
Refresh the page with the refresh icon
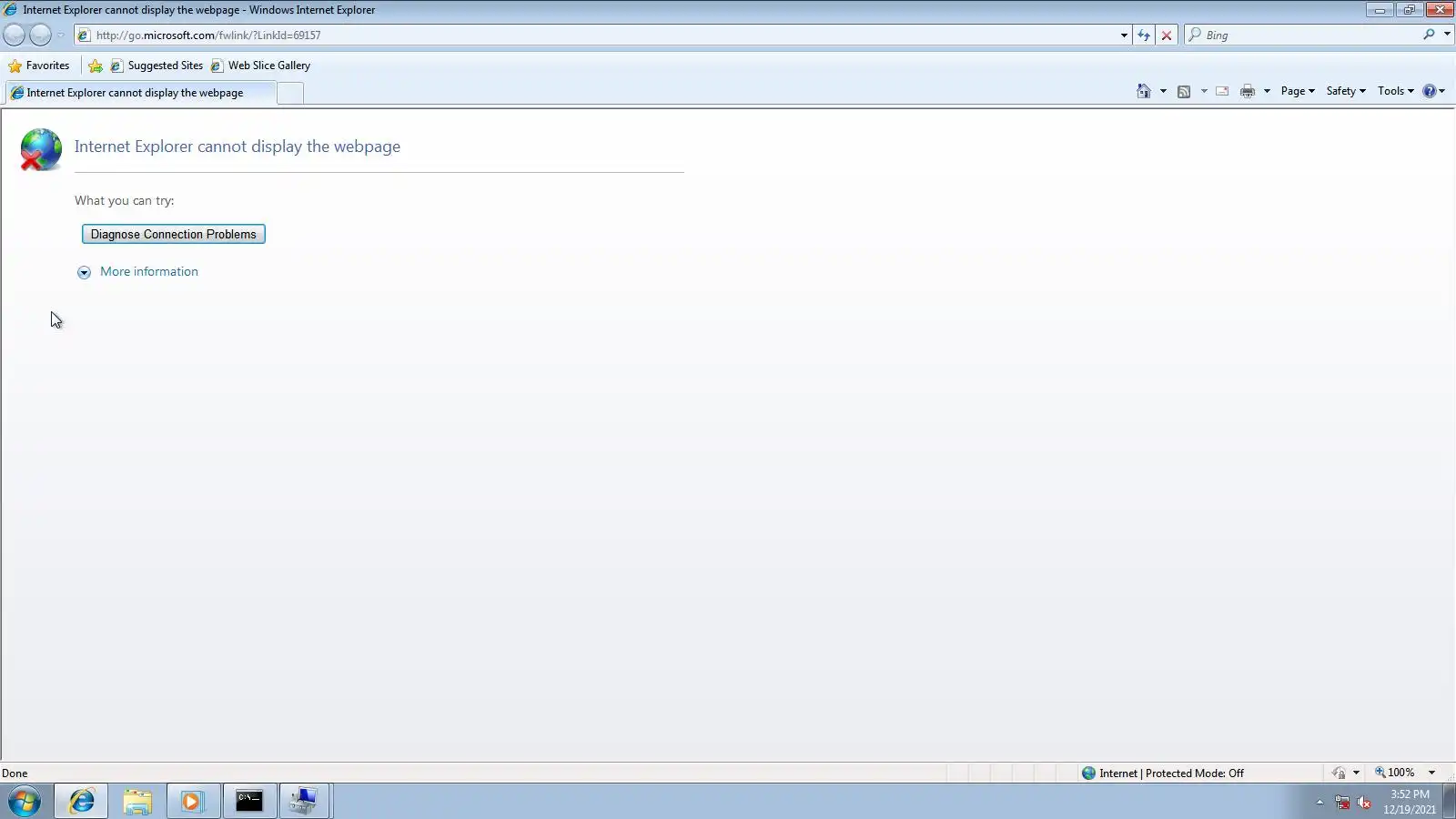tap(1144, 35)
